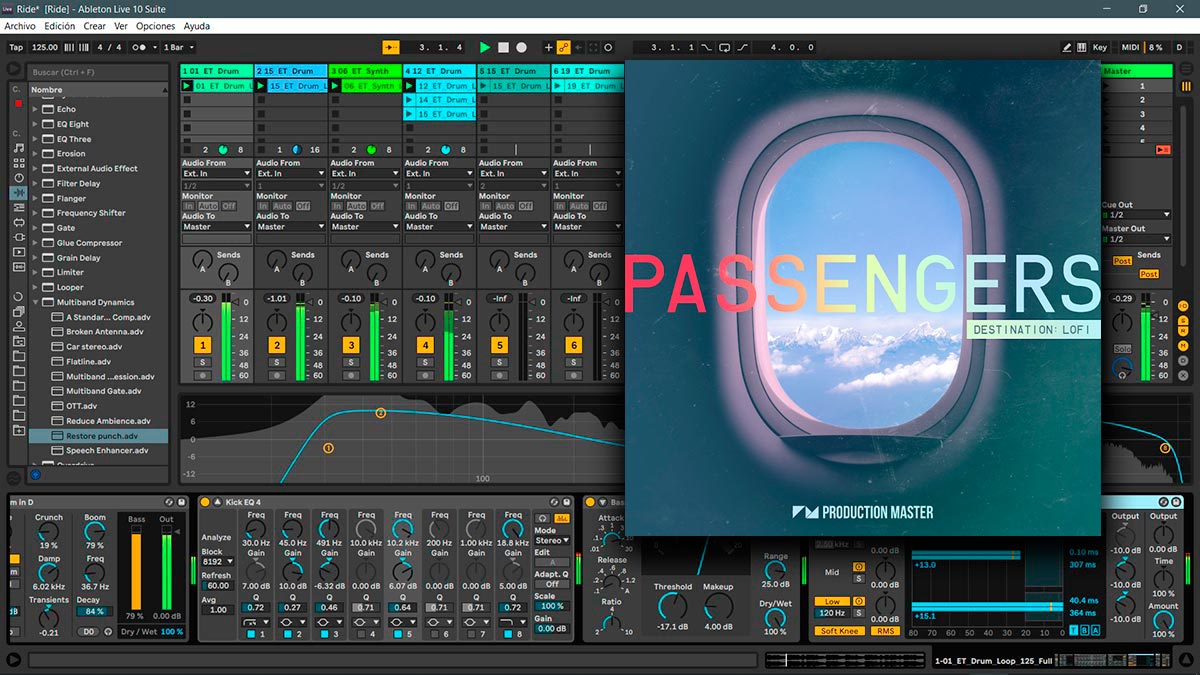Viewport: 1200px width, 675px height.
Task: Open the Opciones menu
Action: [156, 26]
